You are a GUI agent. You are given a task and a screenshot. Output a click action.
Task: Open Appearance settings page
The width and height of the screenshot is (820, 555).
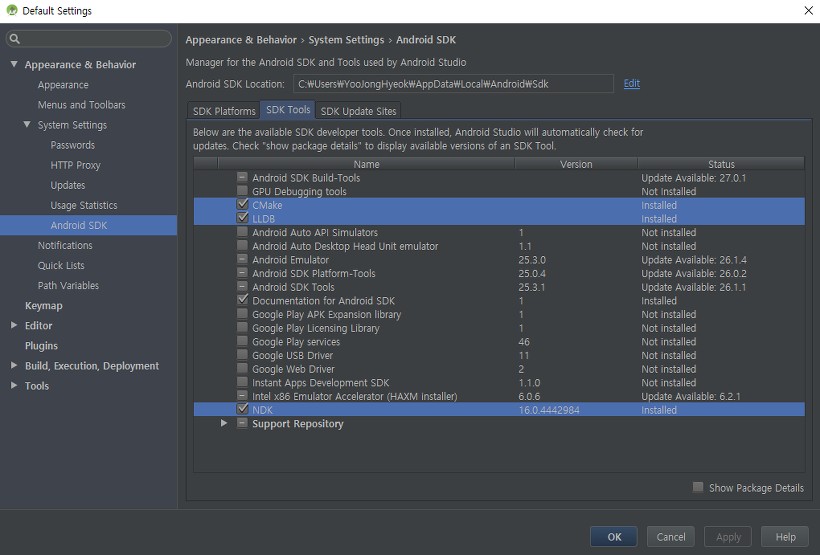tap(63, 85)
